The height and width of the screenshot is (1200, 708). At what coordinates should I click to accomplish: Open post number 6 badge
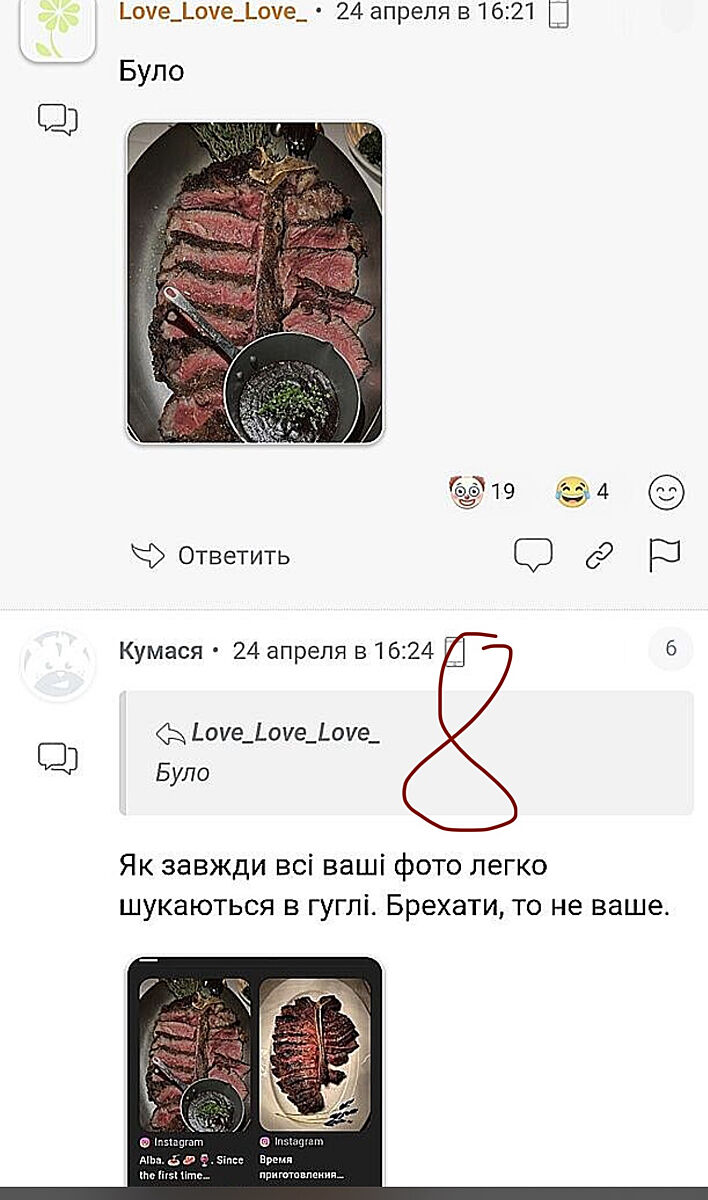coord(671,649)
